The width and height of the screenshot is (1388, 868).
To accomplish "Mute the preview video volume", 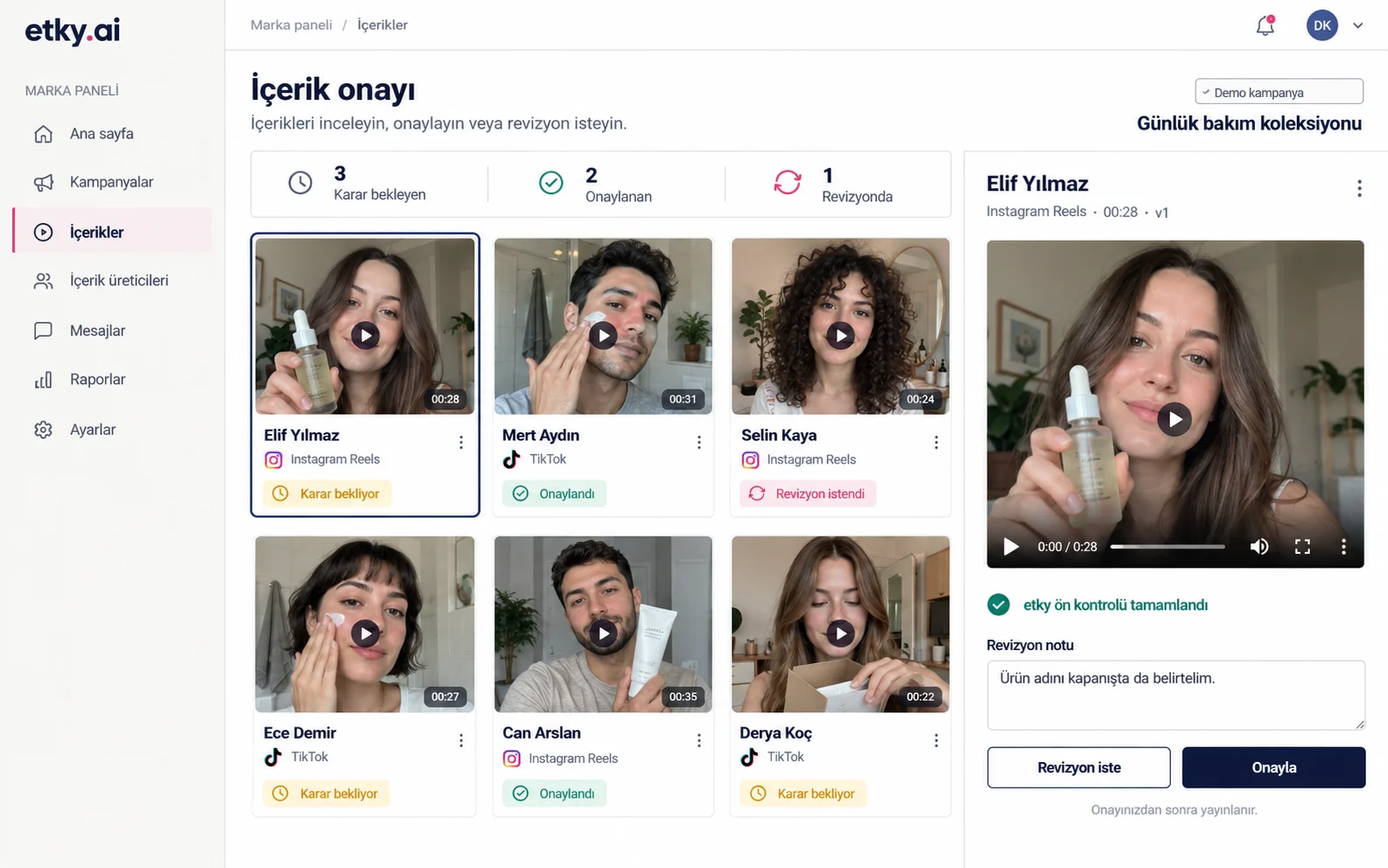I will [1259, 547].
